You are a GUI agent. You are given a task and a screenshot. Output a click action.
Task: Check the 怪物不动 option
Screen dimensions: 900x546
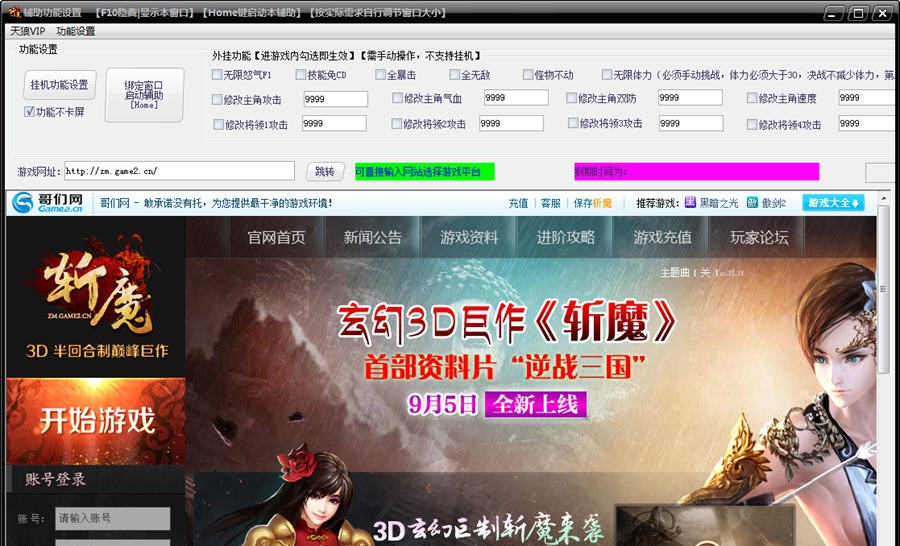(528, 74)
